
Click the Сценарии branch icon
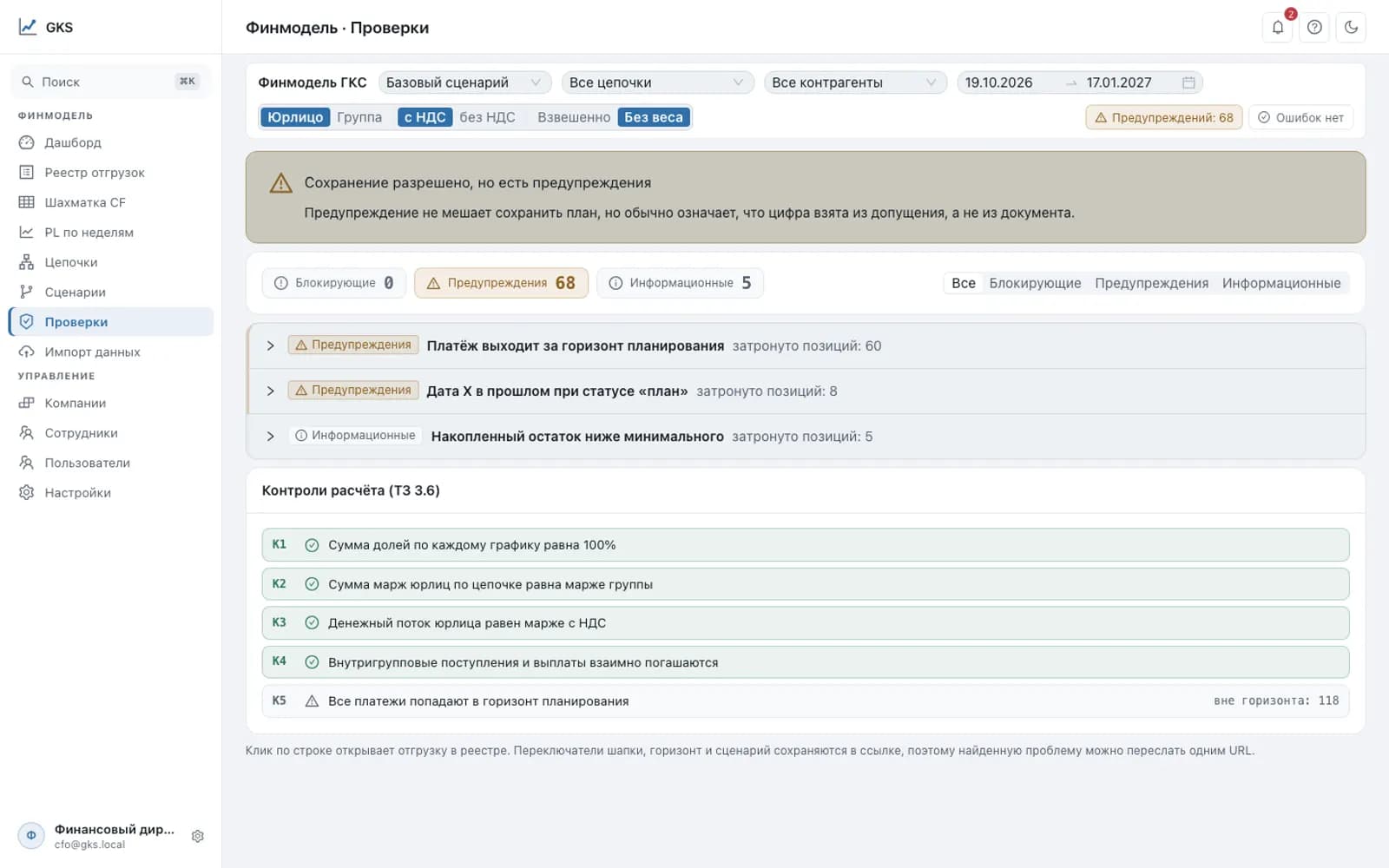pos(27,292)
